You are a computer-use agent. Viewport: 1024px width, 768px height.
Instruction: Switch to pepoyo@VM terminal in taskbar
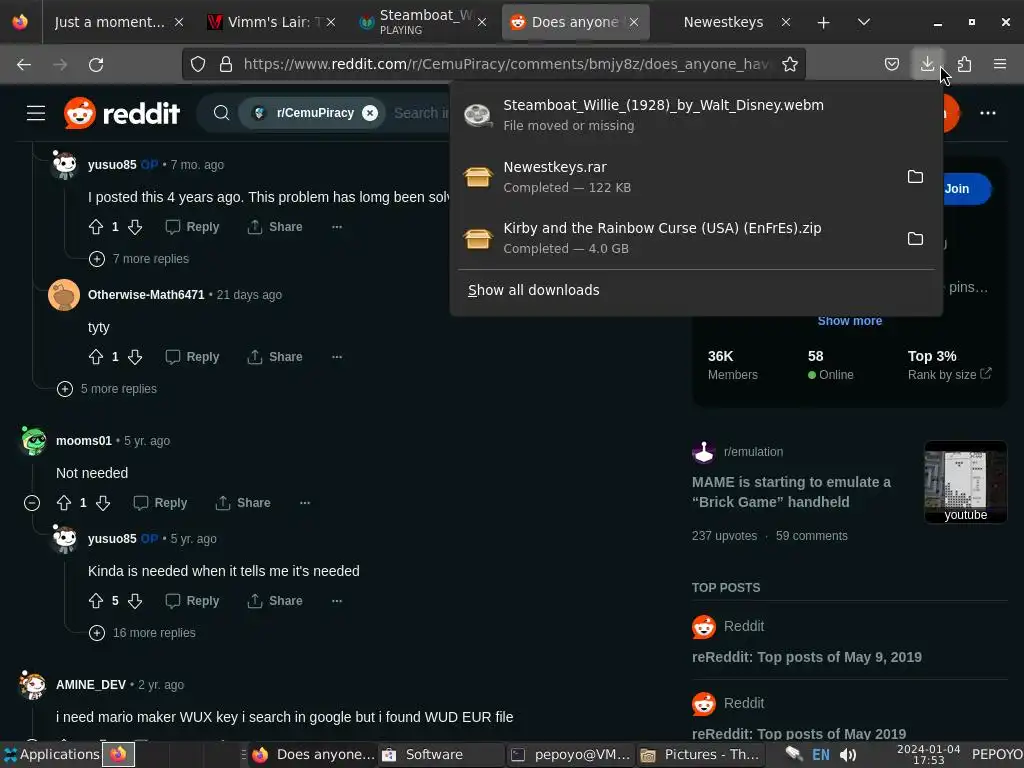(x=569, y=754)
